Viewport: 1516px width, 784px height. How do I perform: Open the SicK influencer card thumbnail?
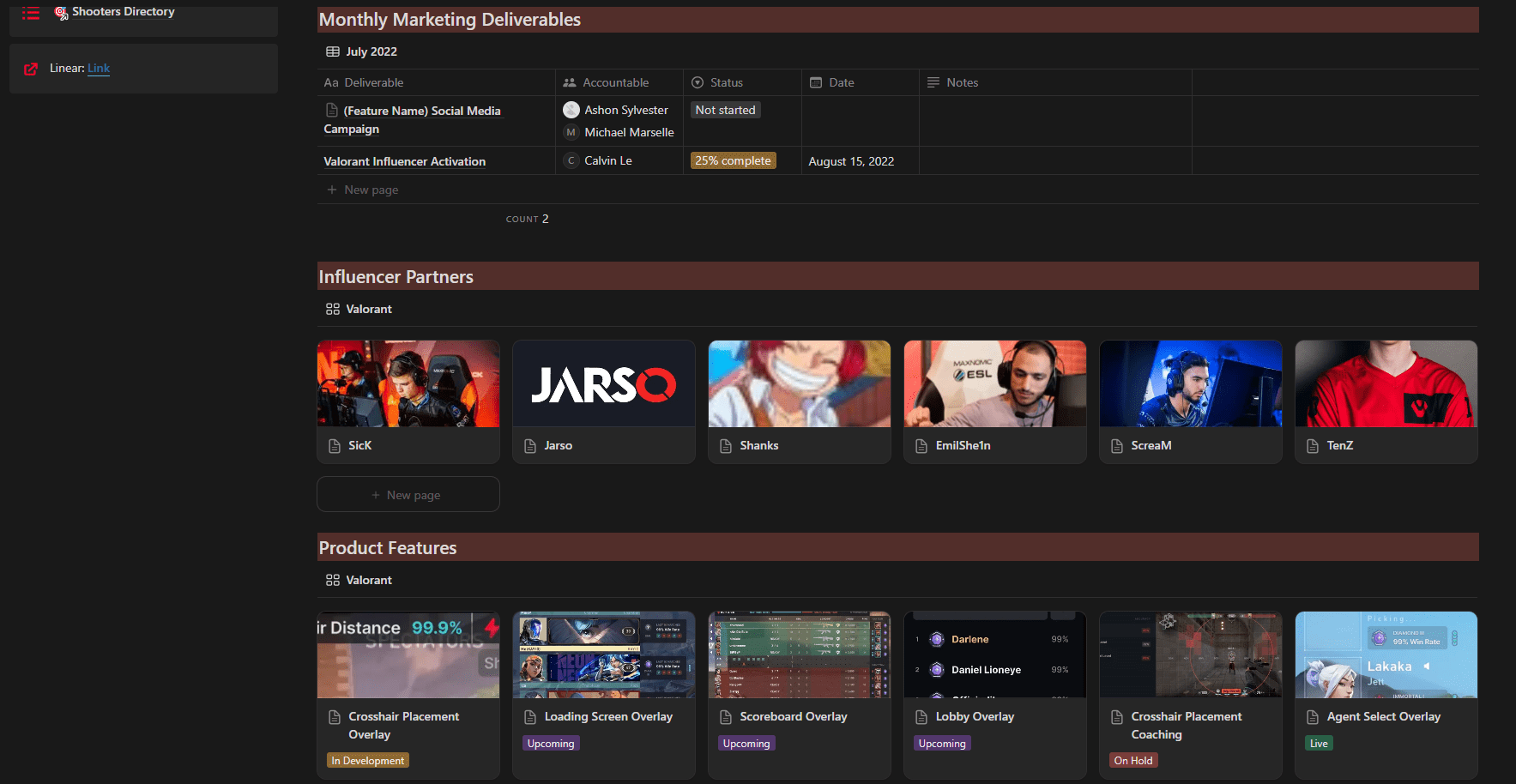click(x=408, y=383)
